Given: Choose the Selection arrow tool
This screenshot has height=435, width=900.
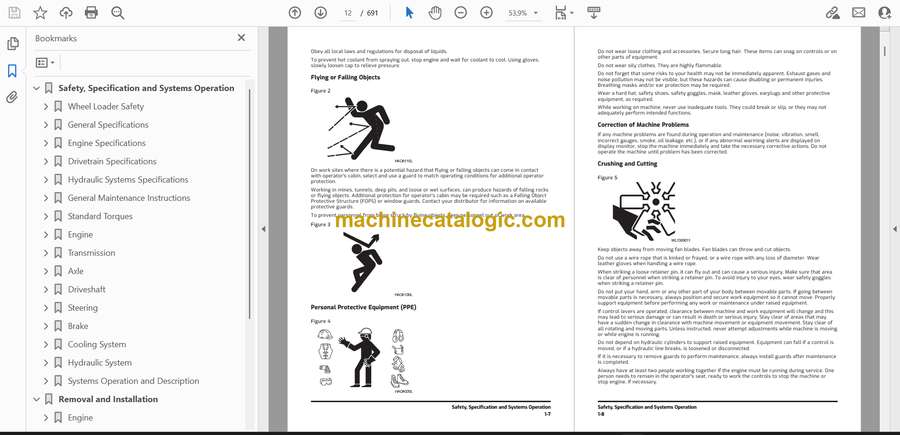Looking at the screenshot, I should (409, 13).
